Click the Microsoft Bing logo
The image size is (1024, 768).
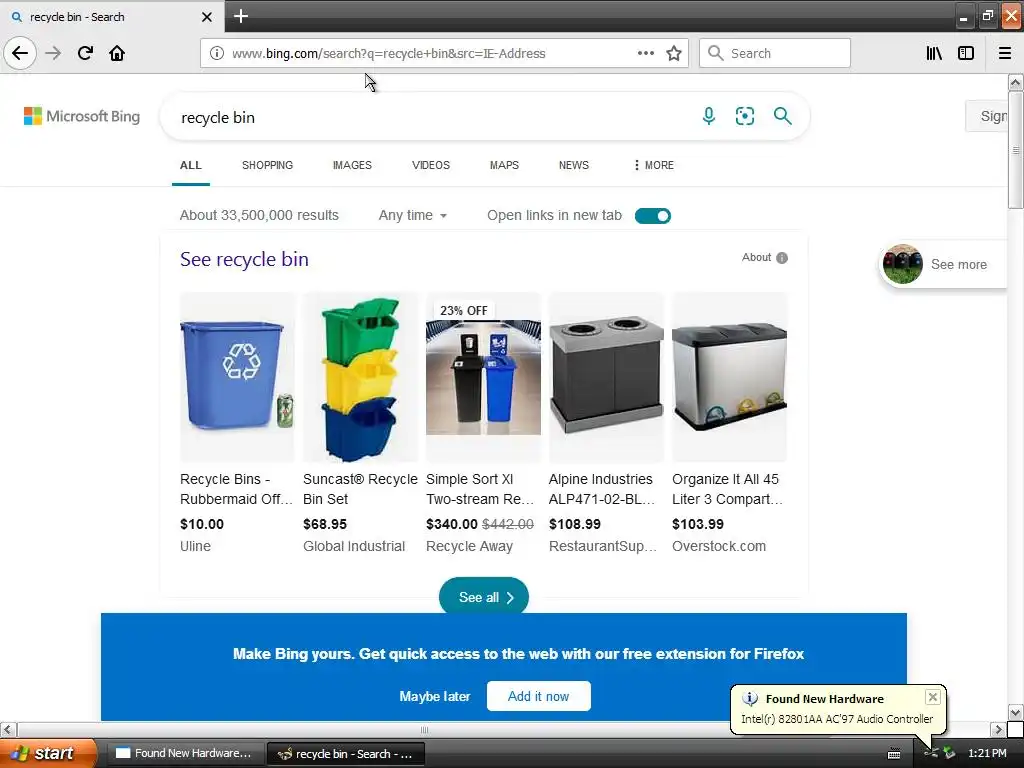(82, 116)
